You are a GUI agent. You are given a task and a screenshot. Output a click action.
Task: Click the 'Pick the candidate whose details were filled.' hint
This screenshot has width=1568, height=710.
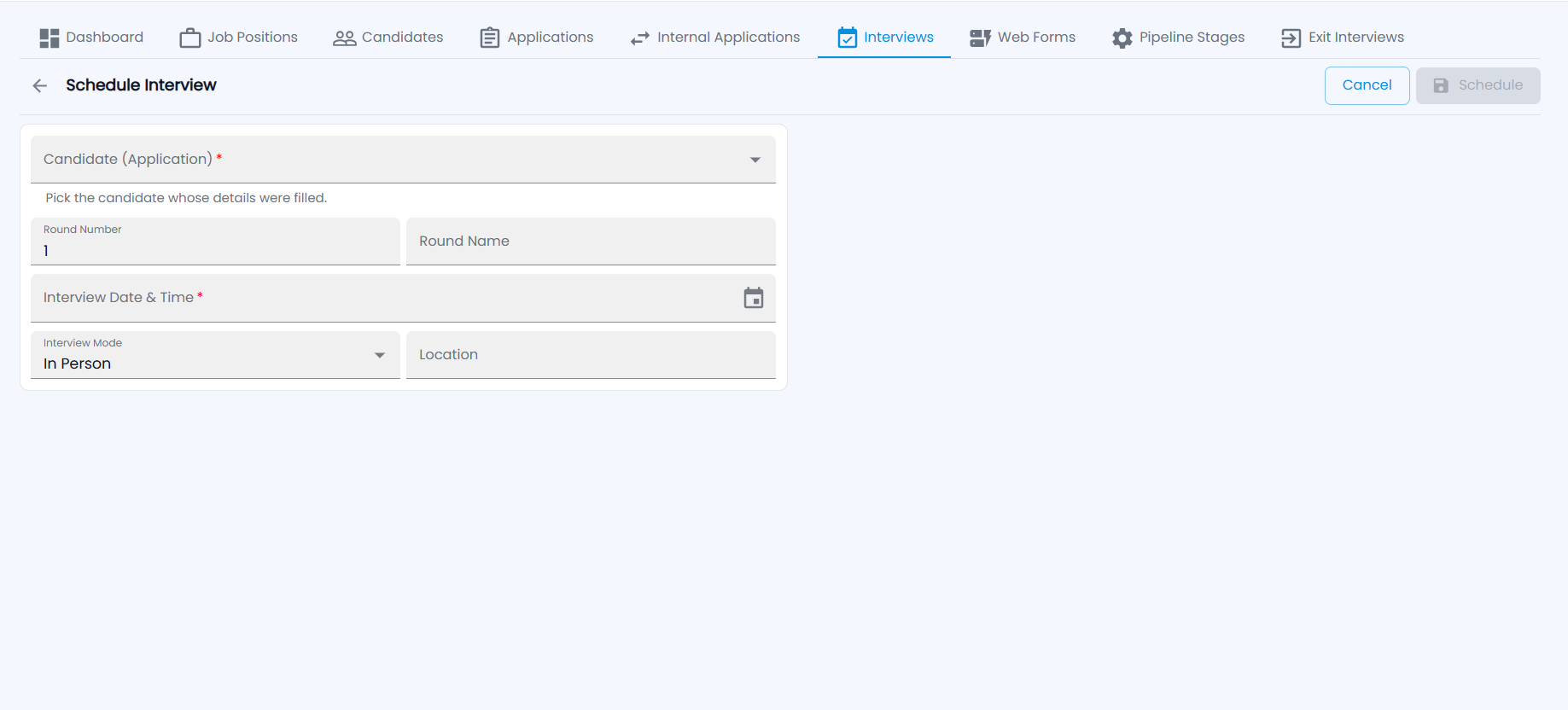pyautogui.click(x=186, y=198)
